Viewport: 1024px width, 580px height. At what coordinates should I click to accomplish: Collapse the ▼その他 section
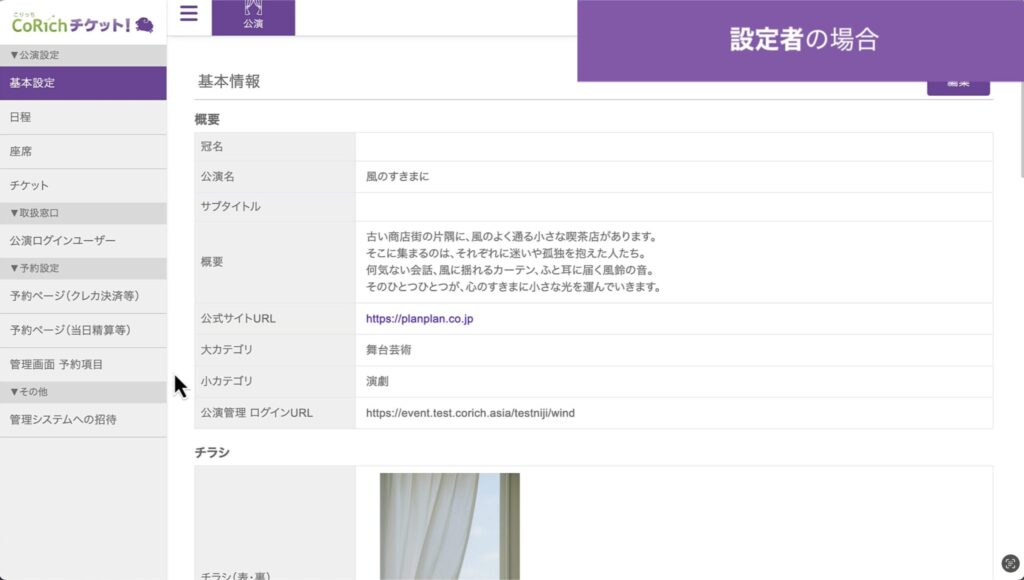(29, 391)
